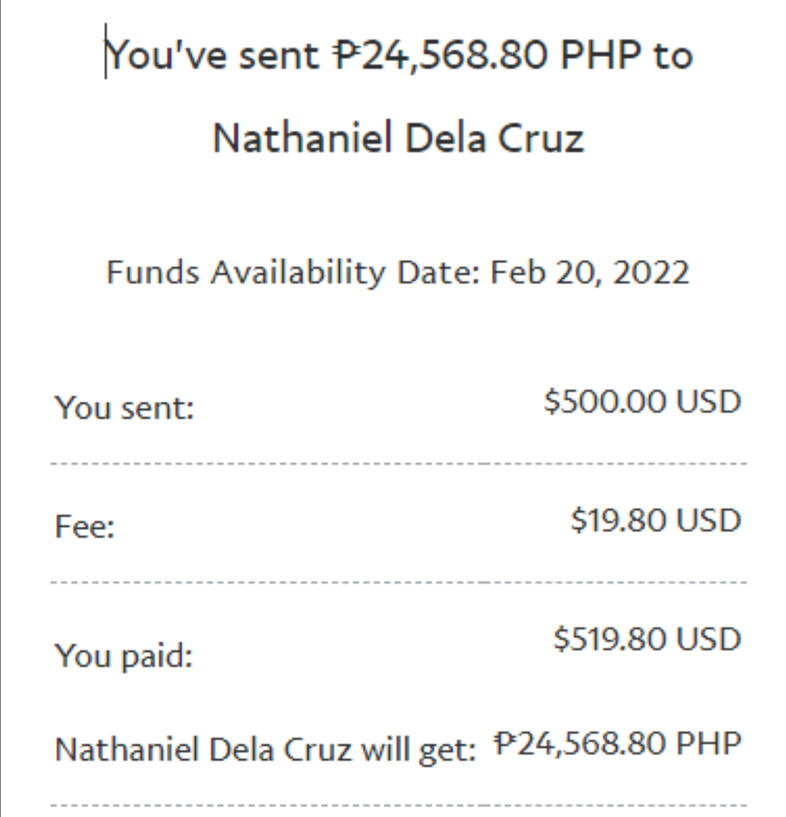This screenshot has height=817, width=786.
Task: Select the $519.80 USD paid total
Action: click(x=647, y=638)
